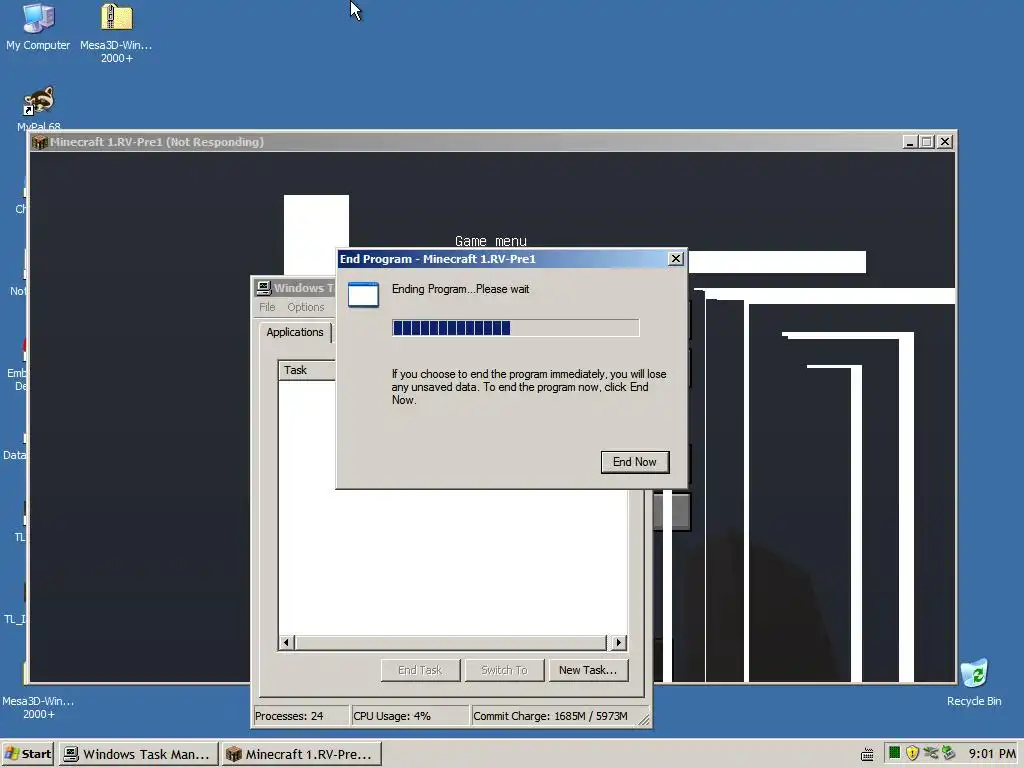
Task: Click the blue window icon in End Program dialog
Action: point(363,295)
